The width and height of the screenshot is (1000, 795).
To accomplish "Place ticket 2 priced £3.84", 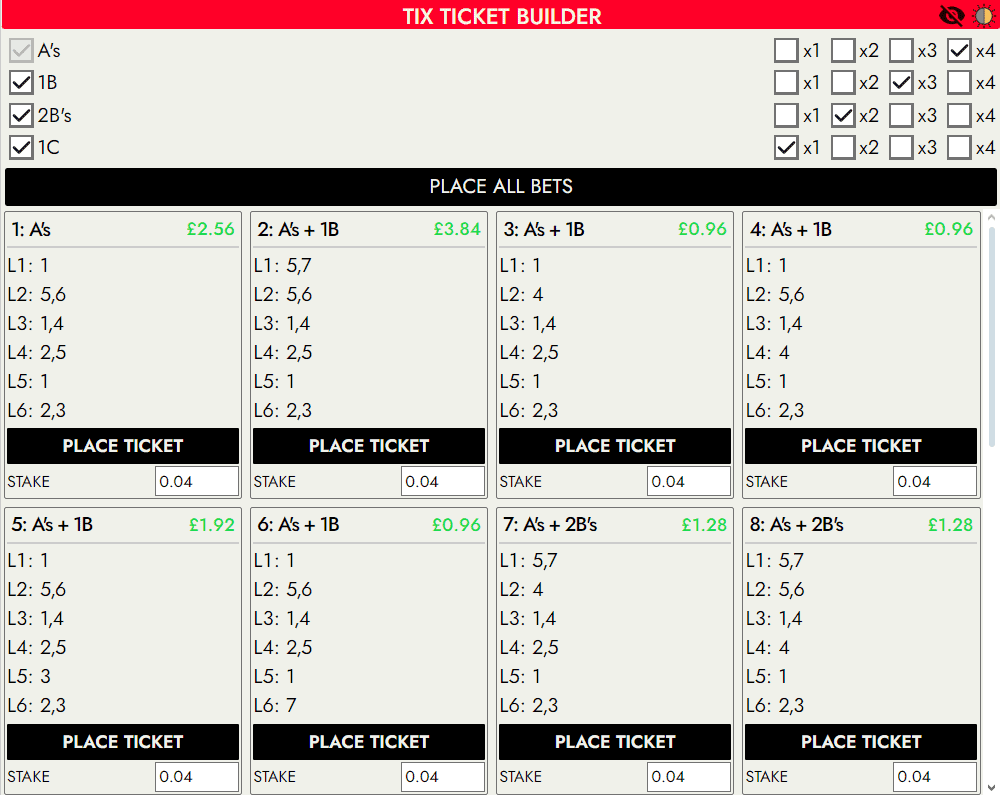I will (x=369, y=446).
